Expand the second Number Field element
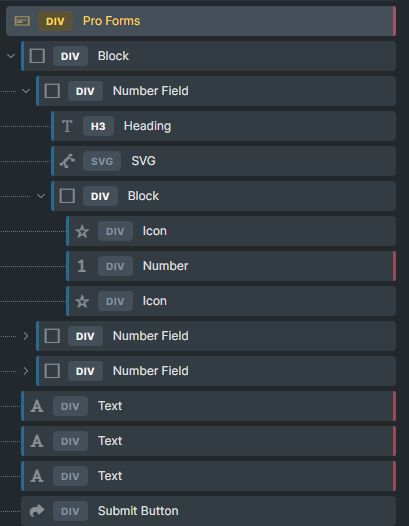Viewport: 409px width, 526px height. (26, 336)
